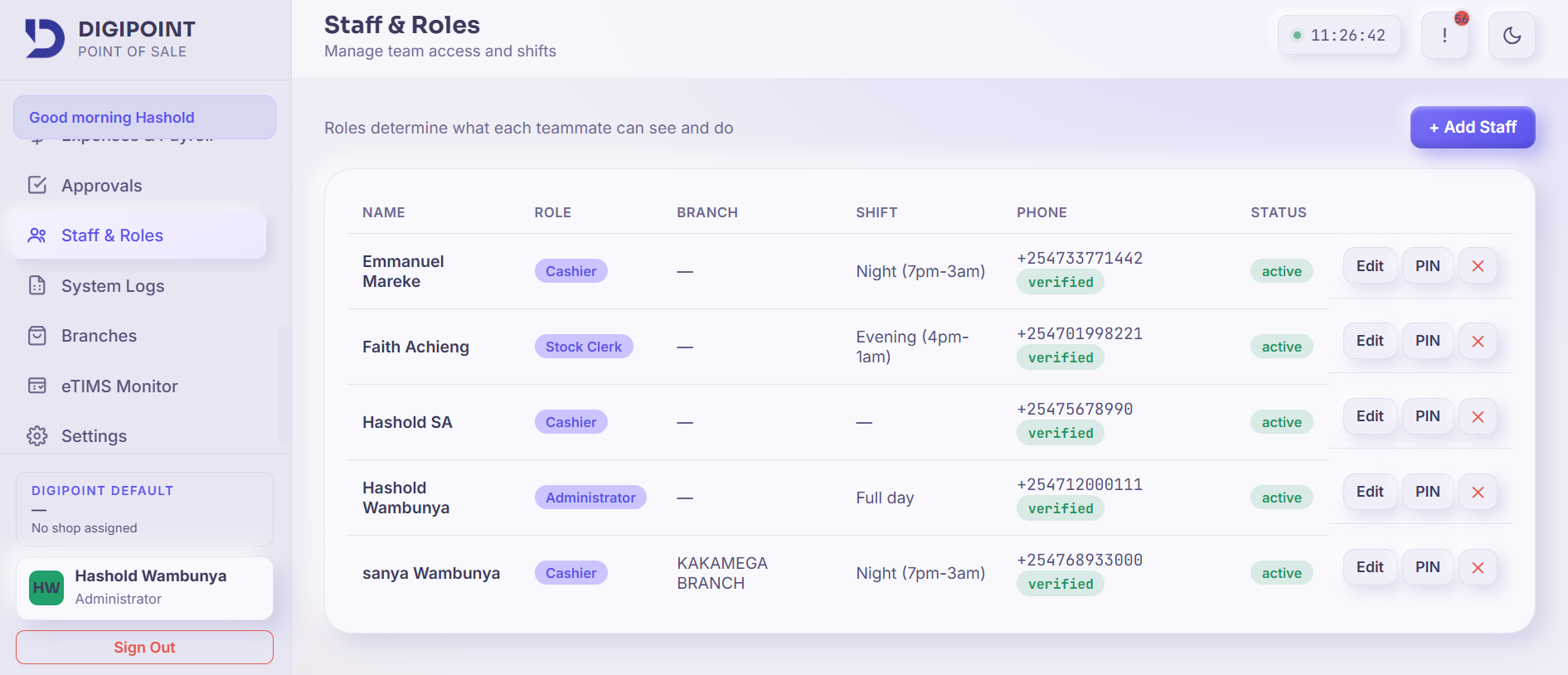Click the Branches shop icon

click(x=37, y=336)
